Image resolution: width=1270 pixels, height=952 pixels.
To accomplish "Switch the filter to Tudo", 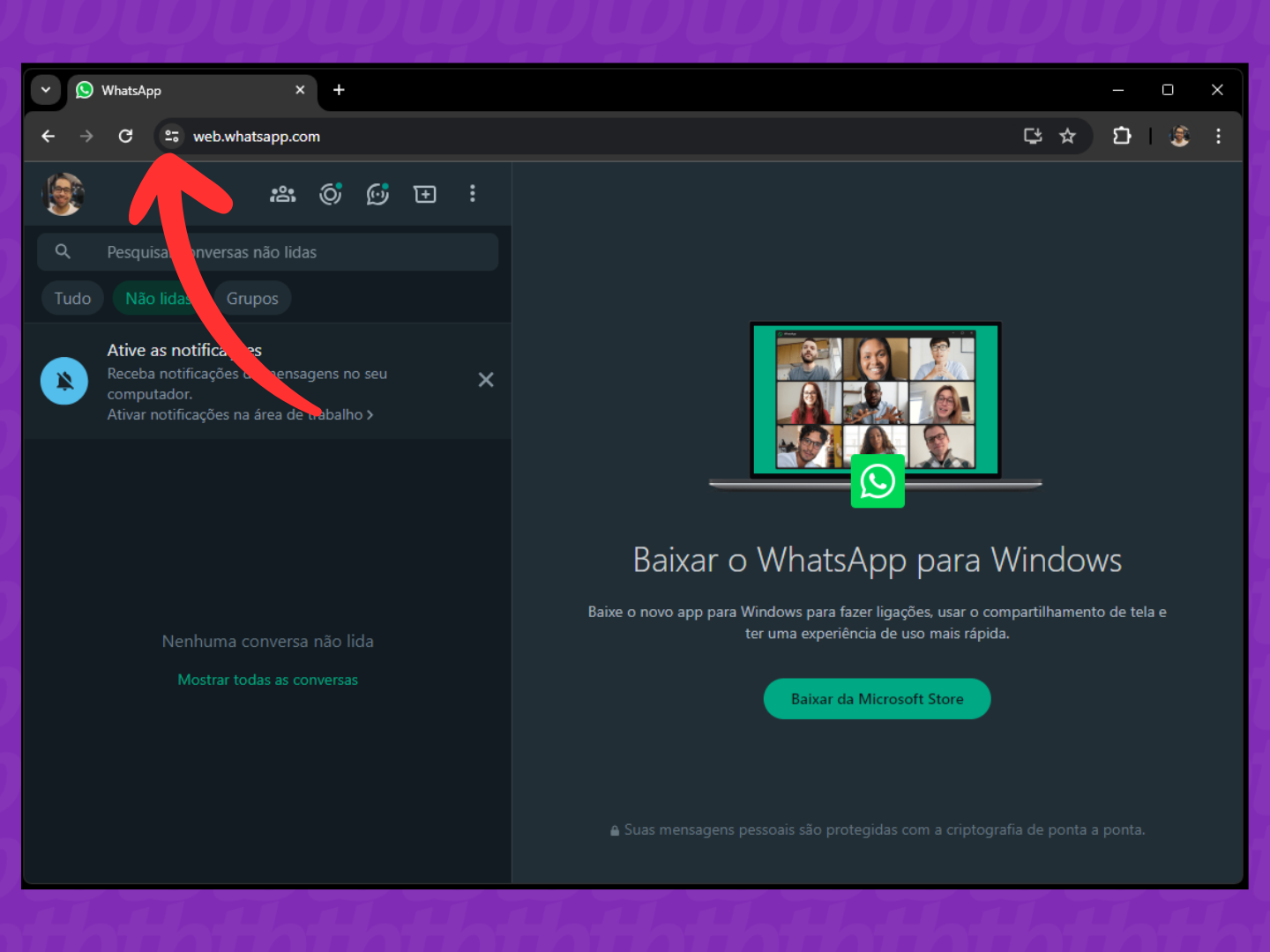I will 72,298.
